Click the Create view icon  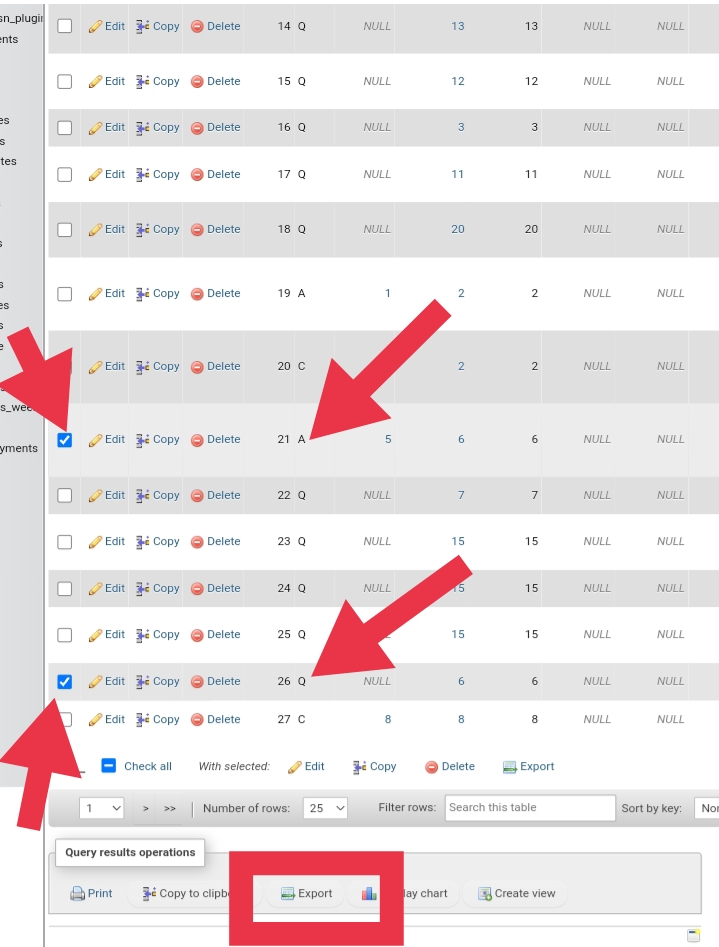click(x=485, y=894)
